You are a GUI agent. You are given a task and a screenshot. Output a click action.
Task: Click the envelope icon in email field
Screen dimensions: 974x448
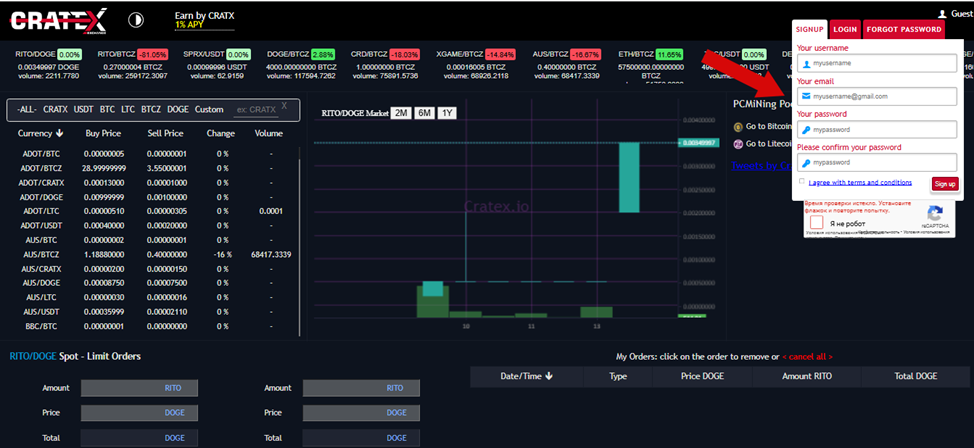click(806, 97)
